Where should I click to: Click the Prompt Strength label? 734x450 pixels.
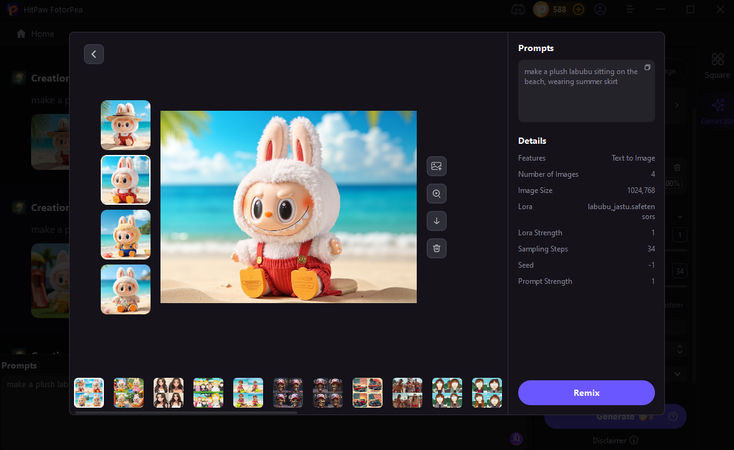(545, 281)
